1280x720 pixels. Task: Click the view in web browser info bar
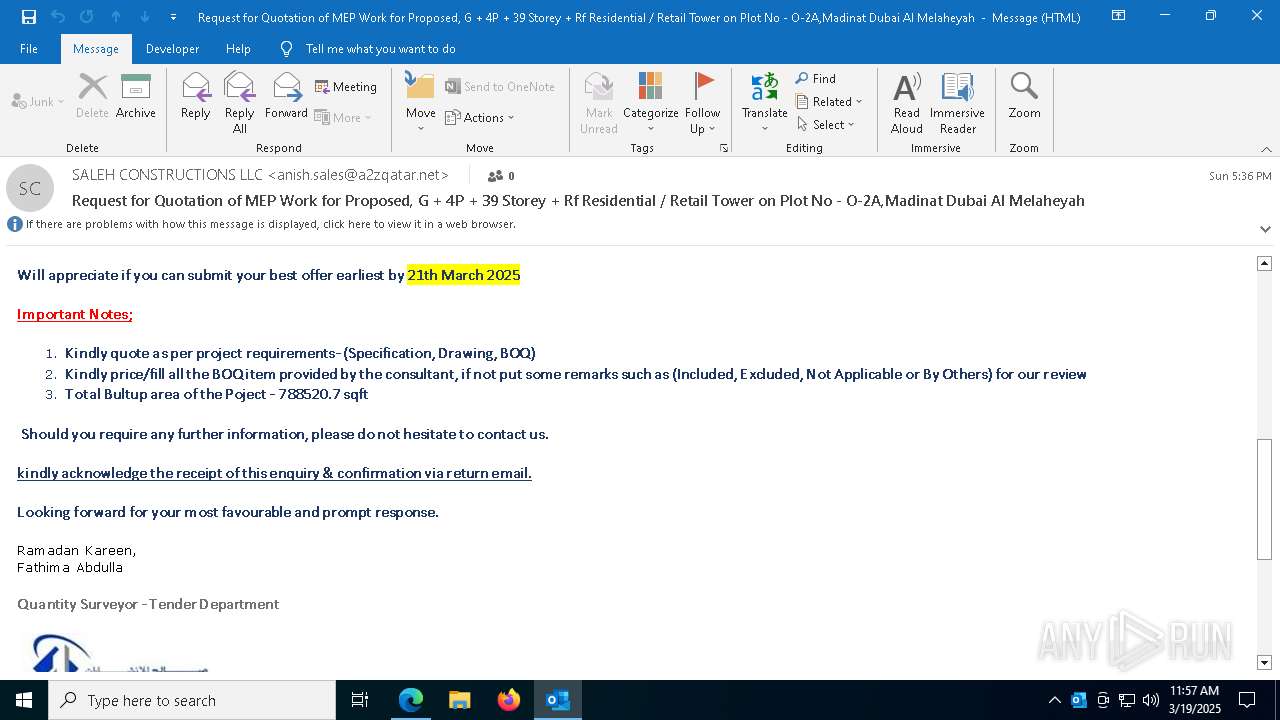point(270,224)
